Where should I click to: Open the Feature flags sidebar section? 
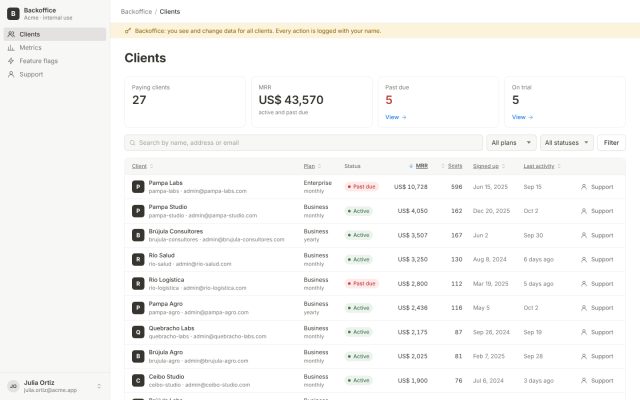(55, 61)
